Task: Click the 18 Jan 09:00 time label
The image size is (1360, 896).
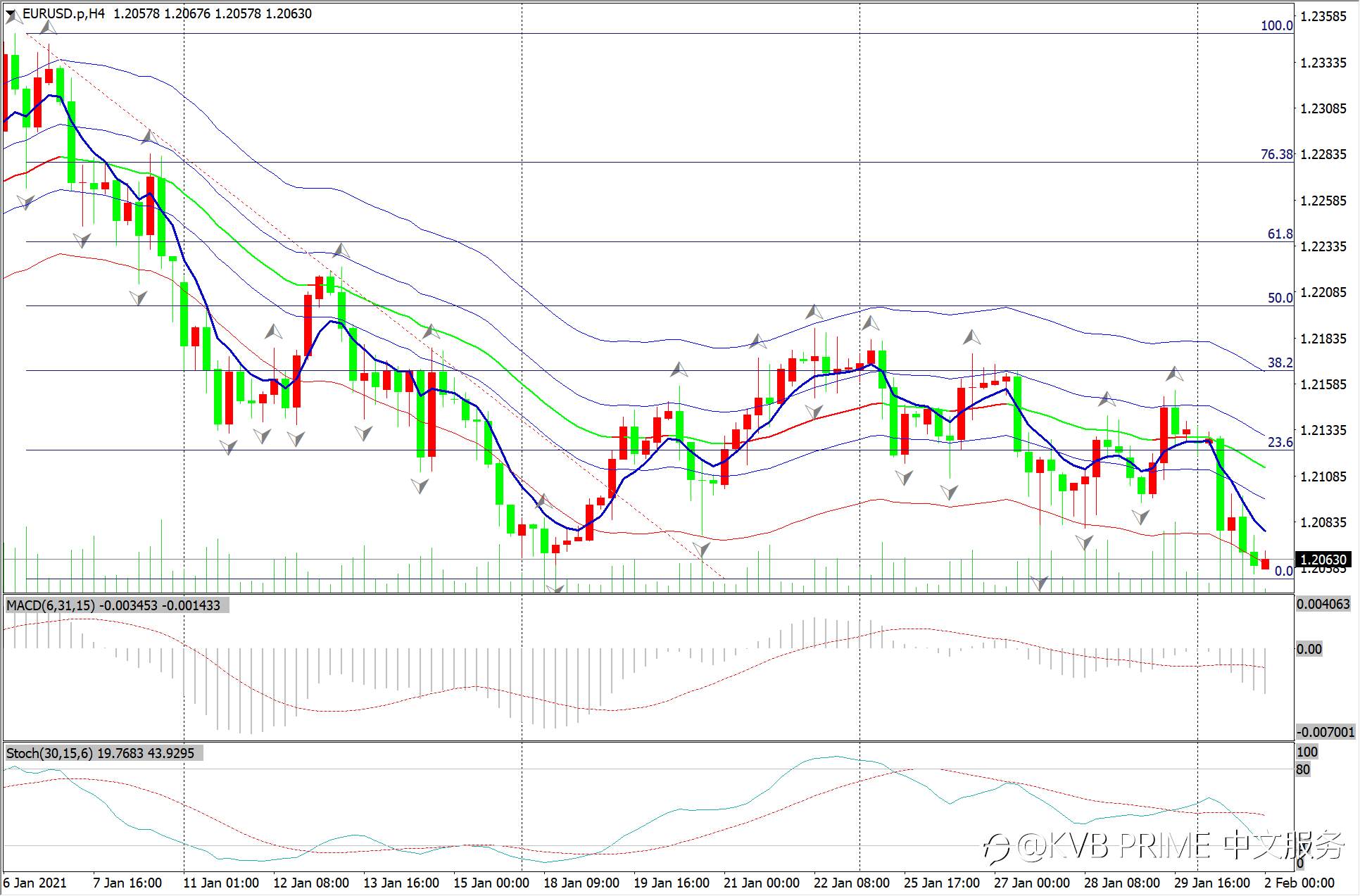Action: (x=581, y=883)
